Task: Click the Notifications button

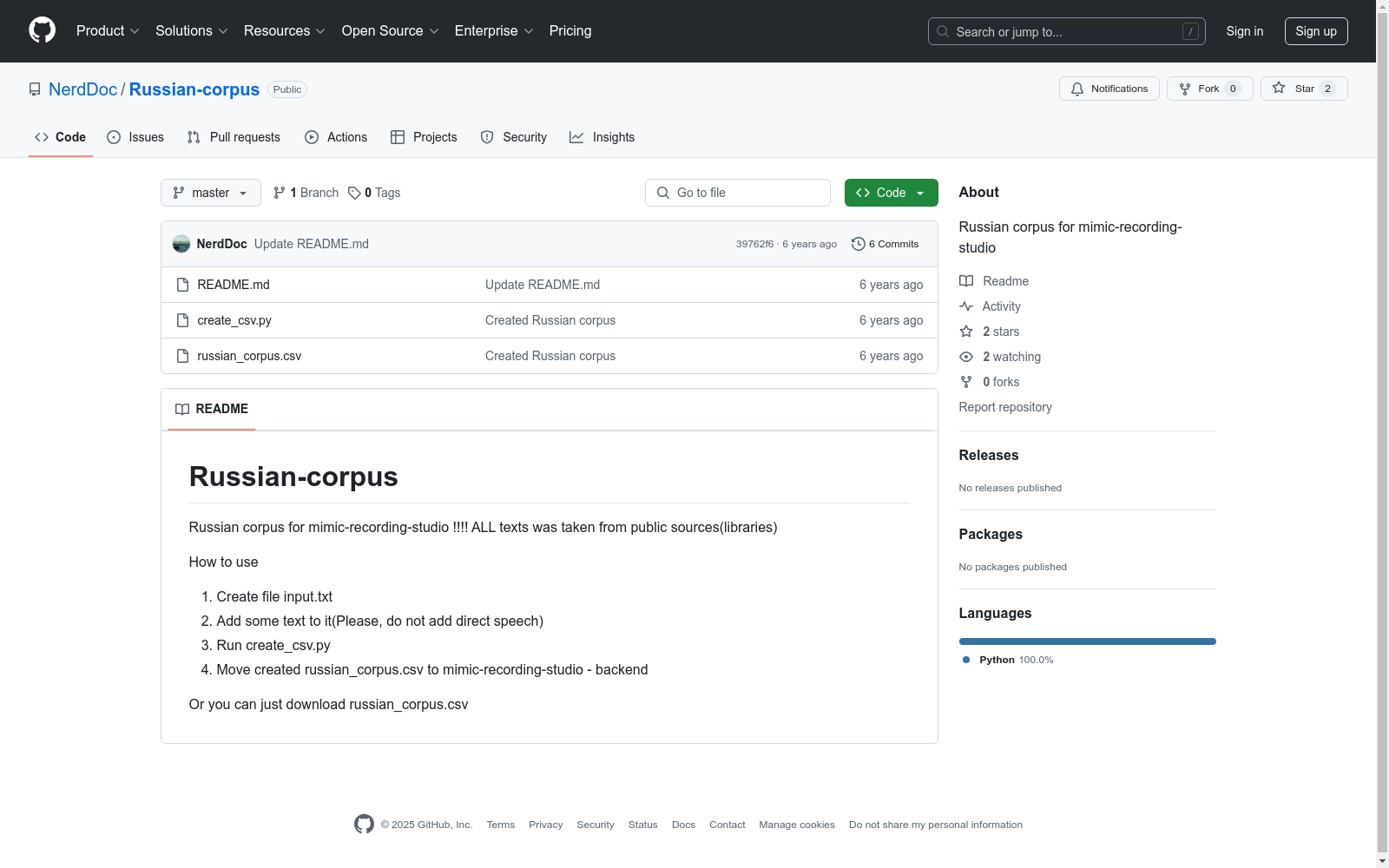Action: [1109, 89]
